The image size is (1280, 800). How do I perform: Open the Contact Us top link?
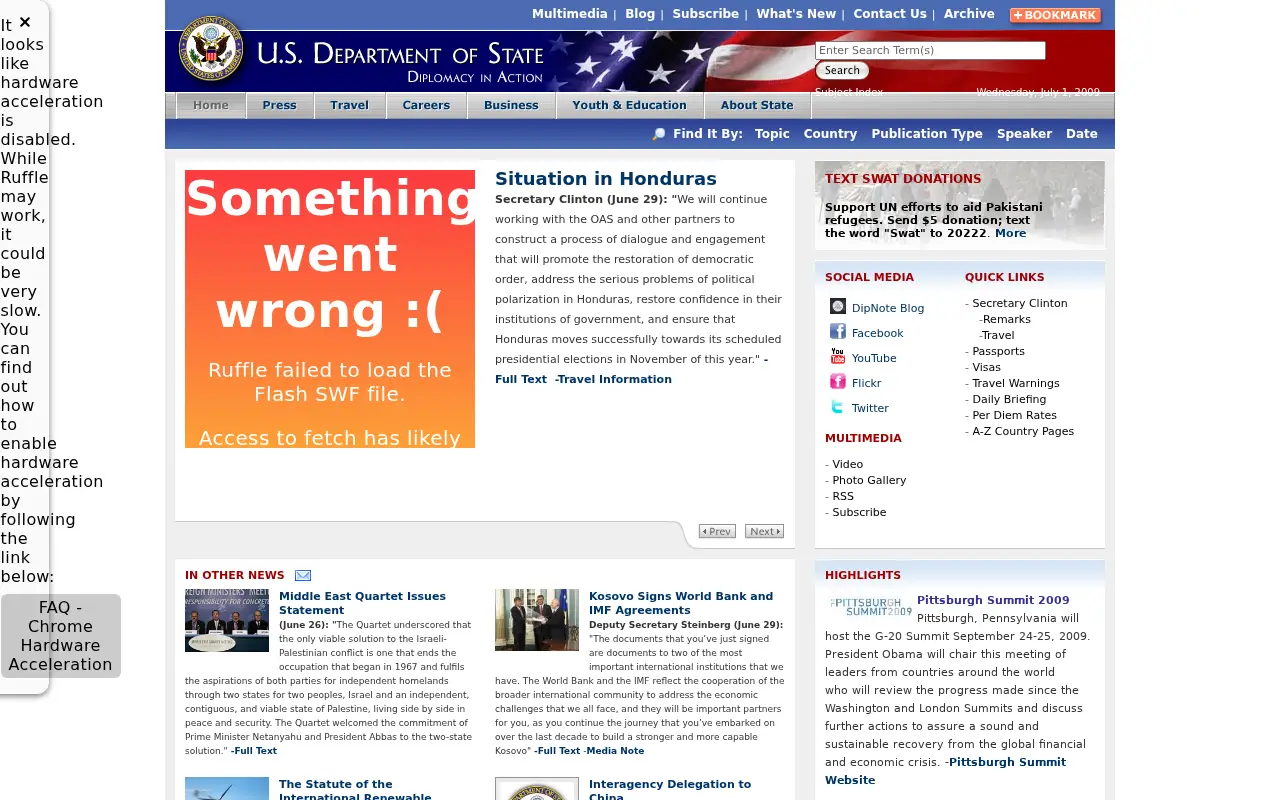tap(890, 14)
